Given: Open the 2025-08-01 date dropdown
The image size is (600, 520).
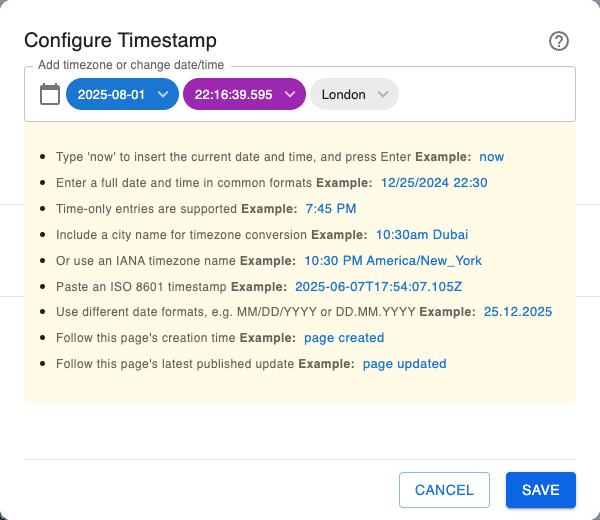Looking at the screenshot, I should (122, 94).
